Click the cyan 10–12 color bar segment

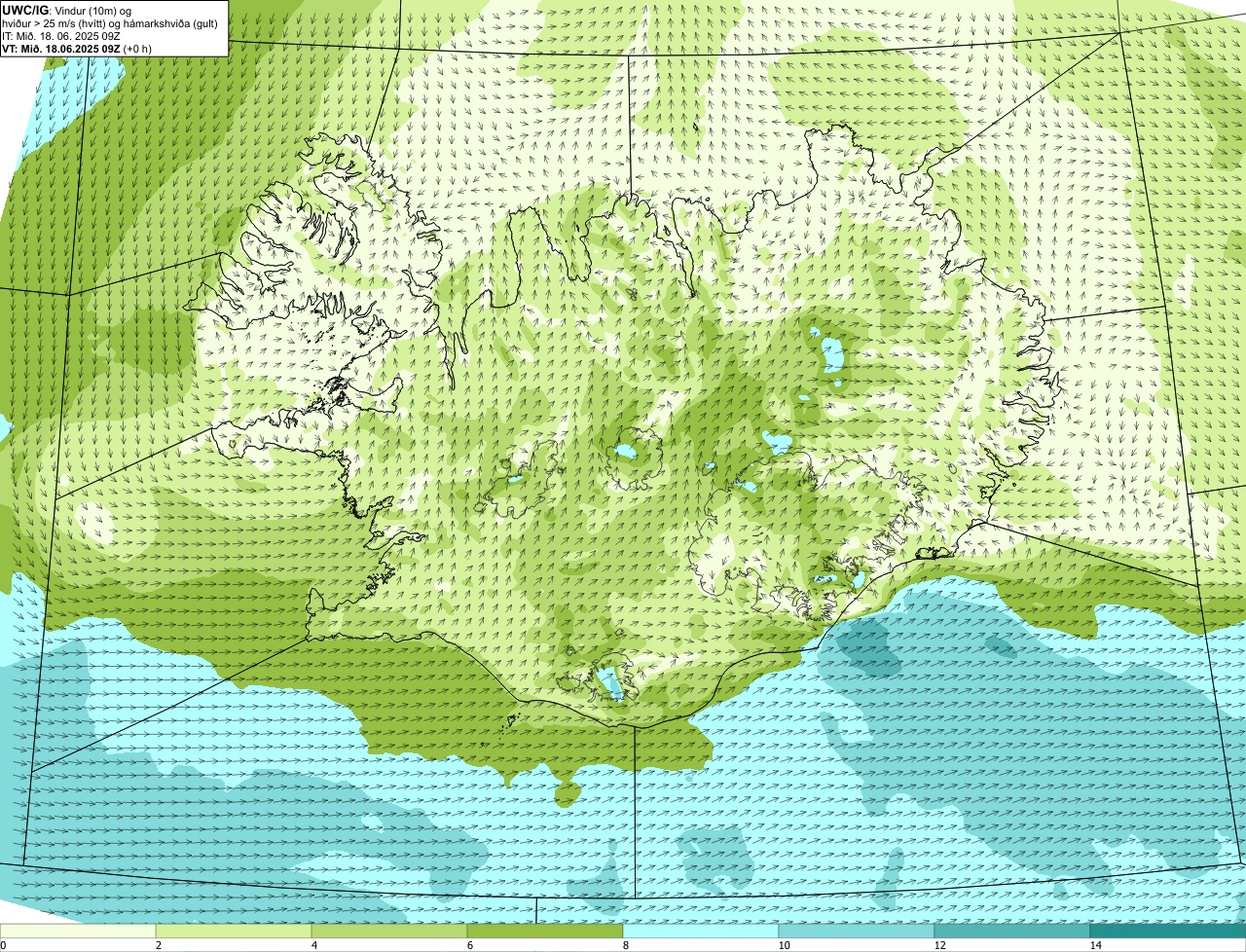(x=857, y=931)
